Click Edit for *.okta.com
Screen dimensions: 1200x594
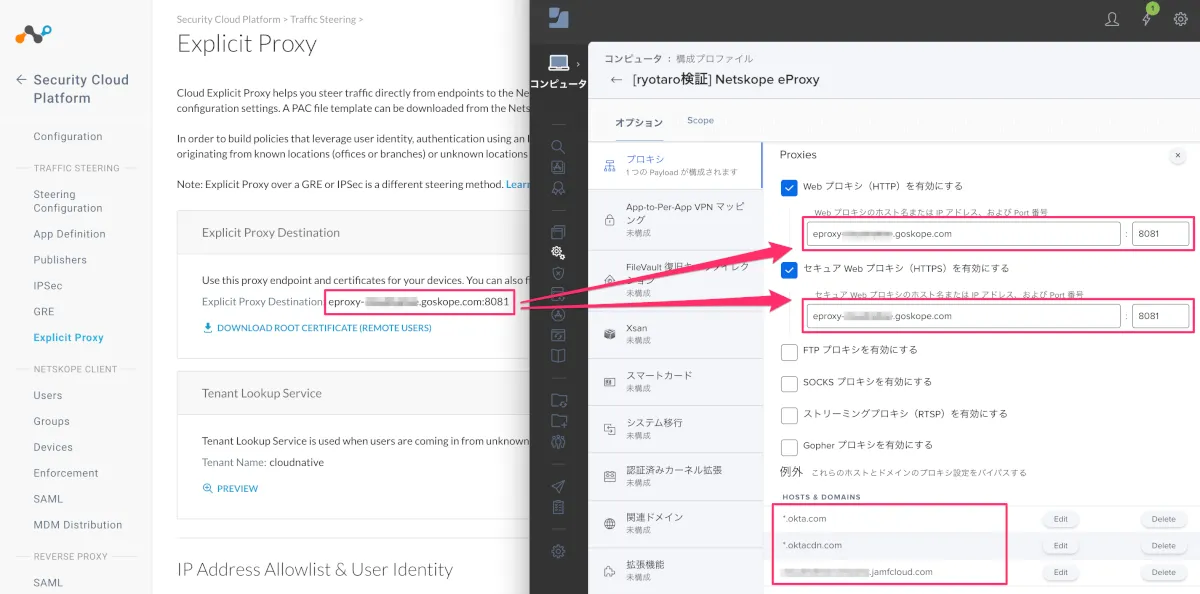[x=1061, y=519]
